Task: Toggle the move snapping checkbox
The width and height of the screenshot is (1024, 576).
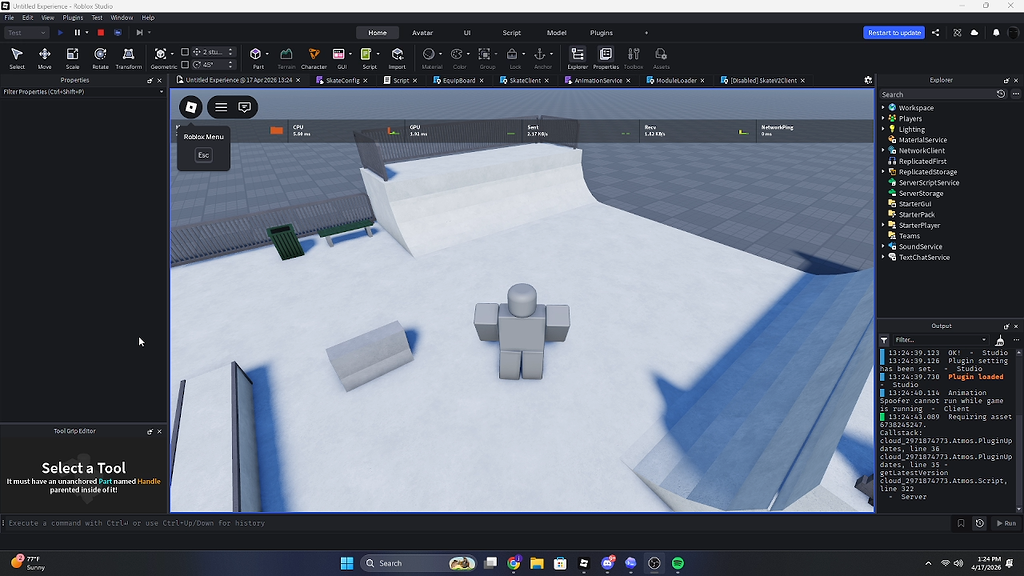Action: [185, 52]
